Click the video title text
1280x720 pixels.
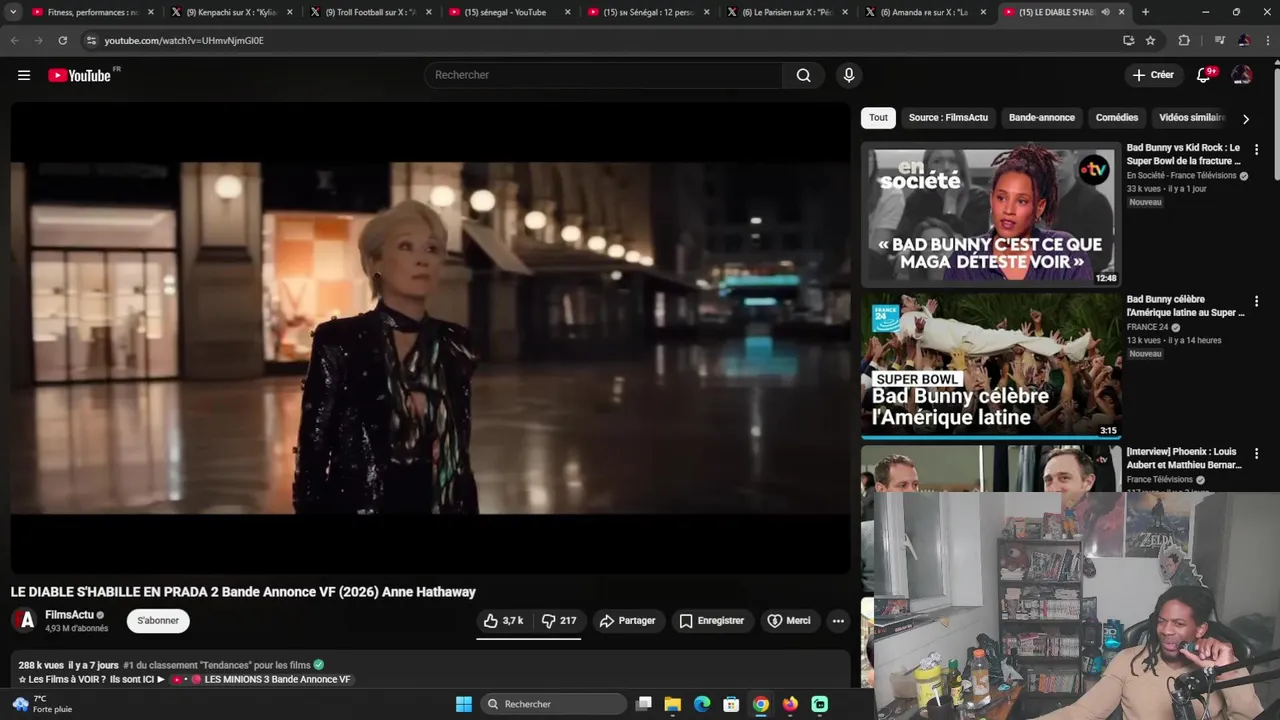(x=243, y=592)
